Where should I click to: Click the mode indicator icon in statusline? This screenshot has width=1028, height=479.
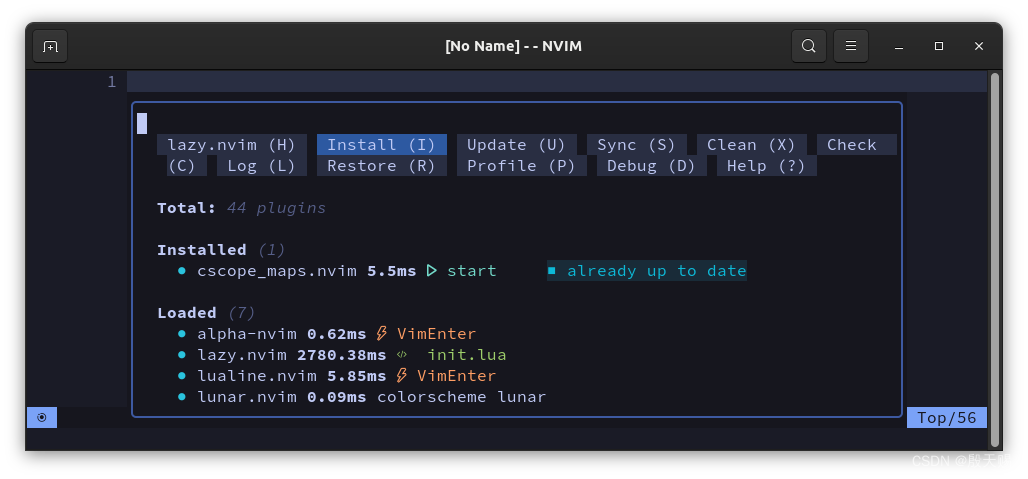pos(42,417)
